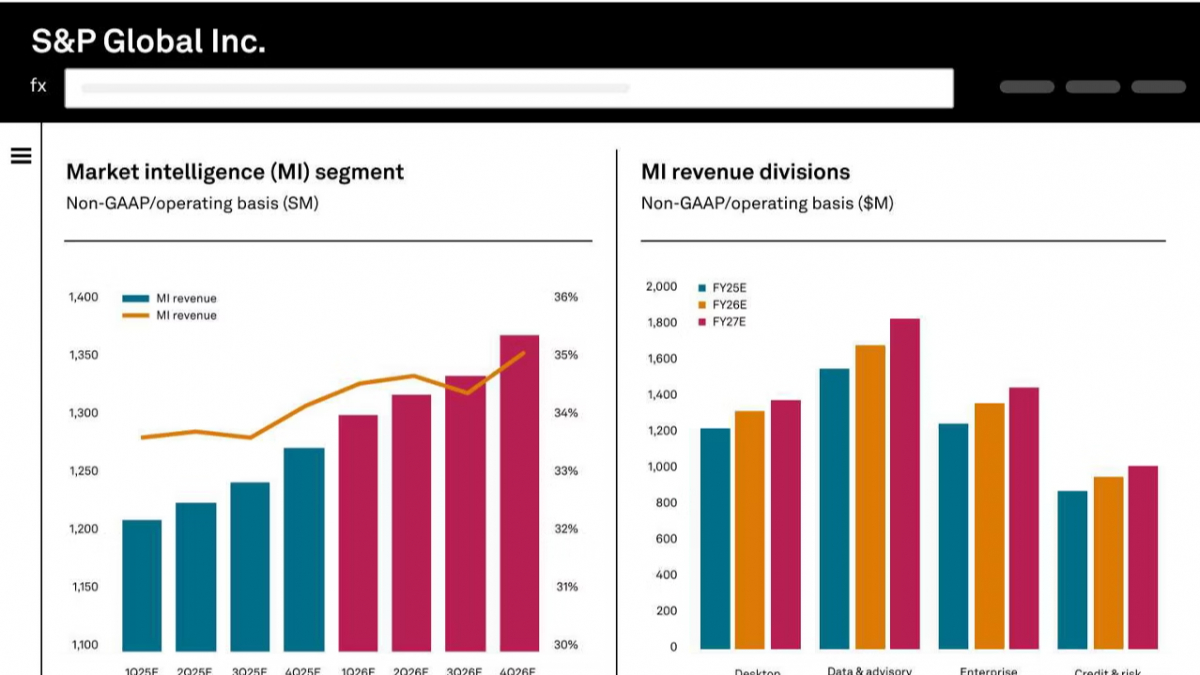1200x675 pixels.
Task: Click the 400 axis value
Action: point(667,575)
